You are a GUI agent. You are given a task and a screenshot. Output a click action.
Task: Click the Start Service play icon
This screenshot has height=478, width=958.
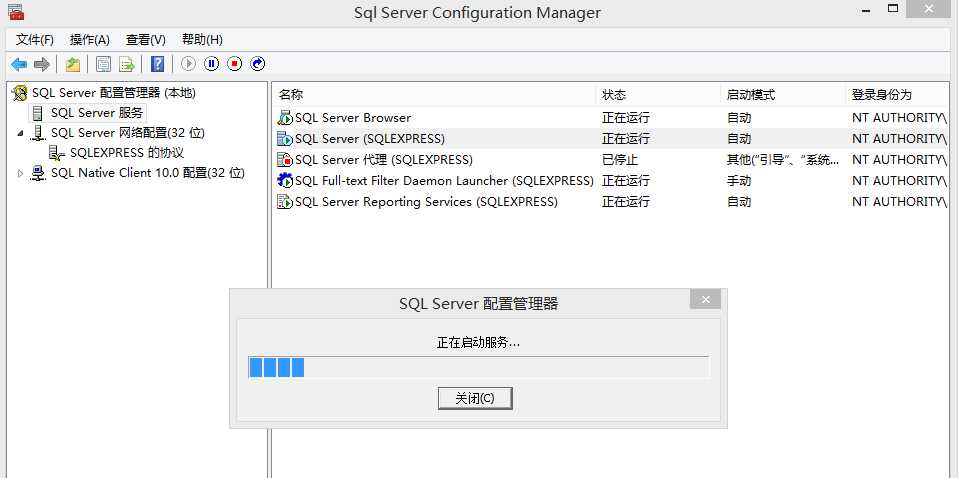[188, 64]
